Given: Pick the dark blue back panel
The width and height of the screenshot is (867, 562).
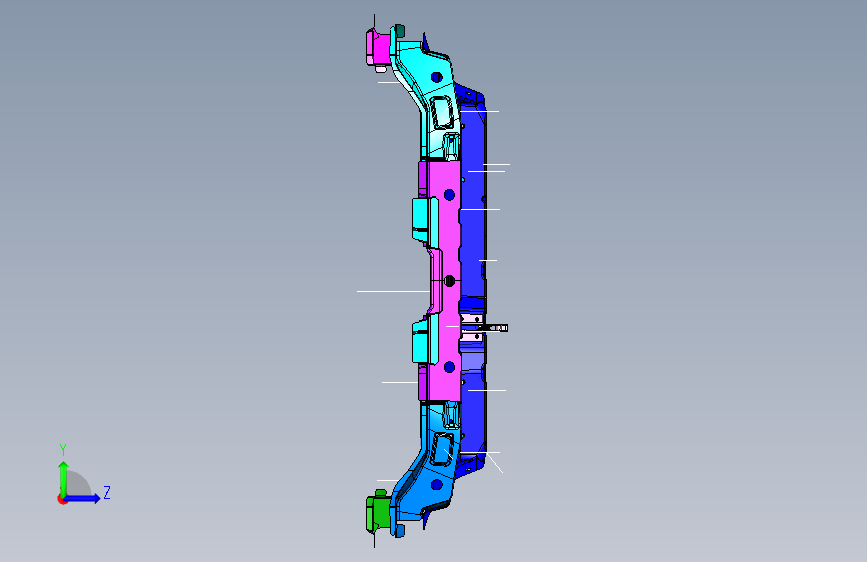Looking at the screenshot, I should click(474, 238).
